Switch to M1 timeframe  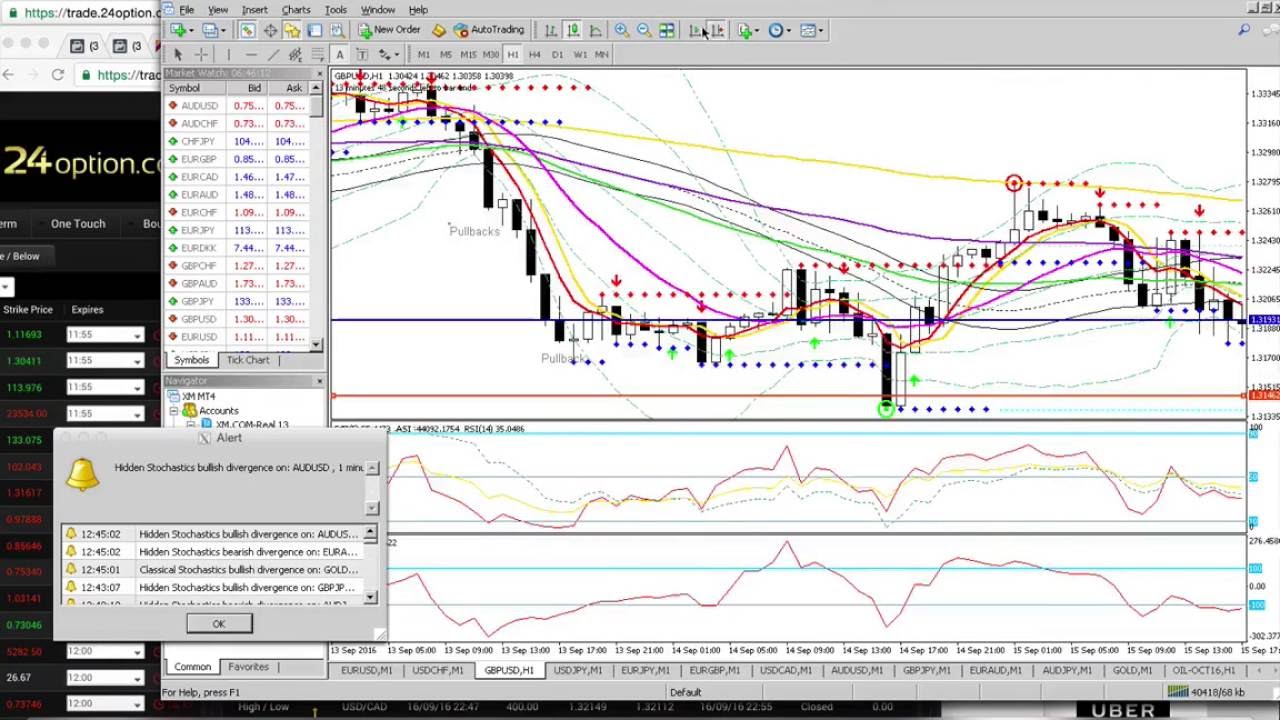click(424, 55)
